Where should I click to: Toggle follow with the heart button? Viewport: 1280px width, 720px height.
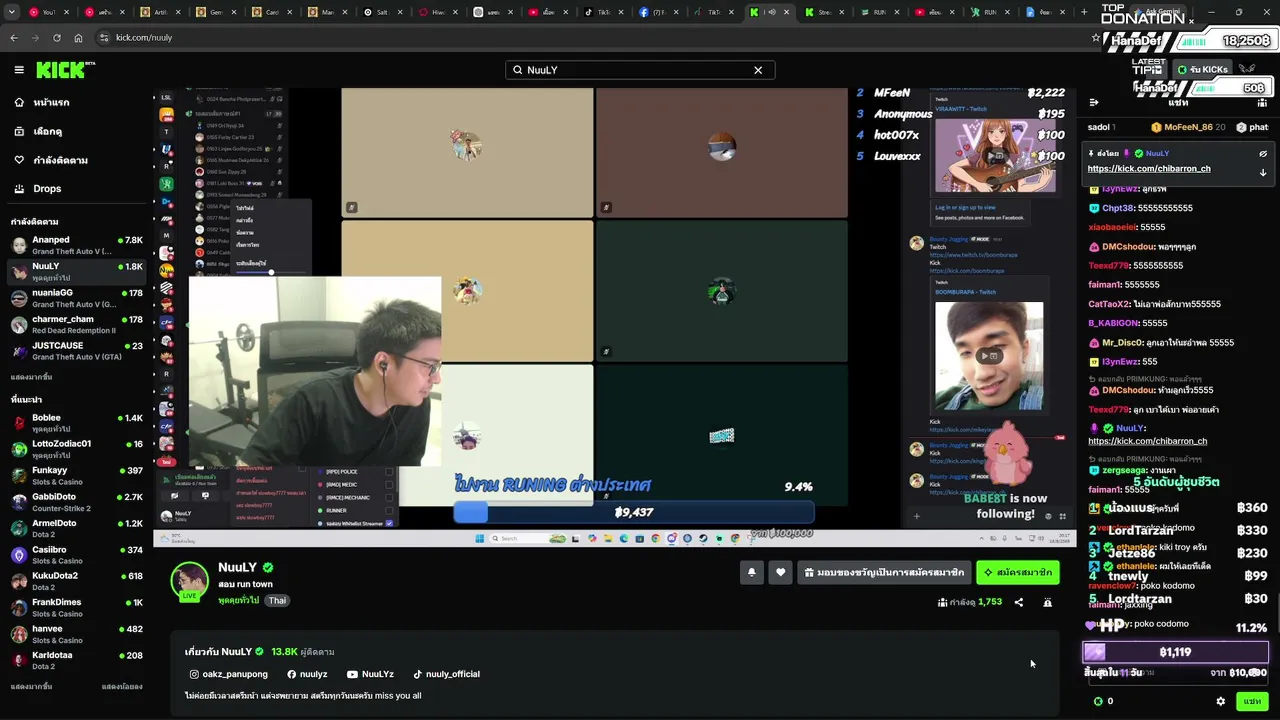tap(781, 572)
